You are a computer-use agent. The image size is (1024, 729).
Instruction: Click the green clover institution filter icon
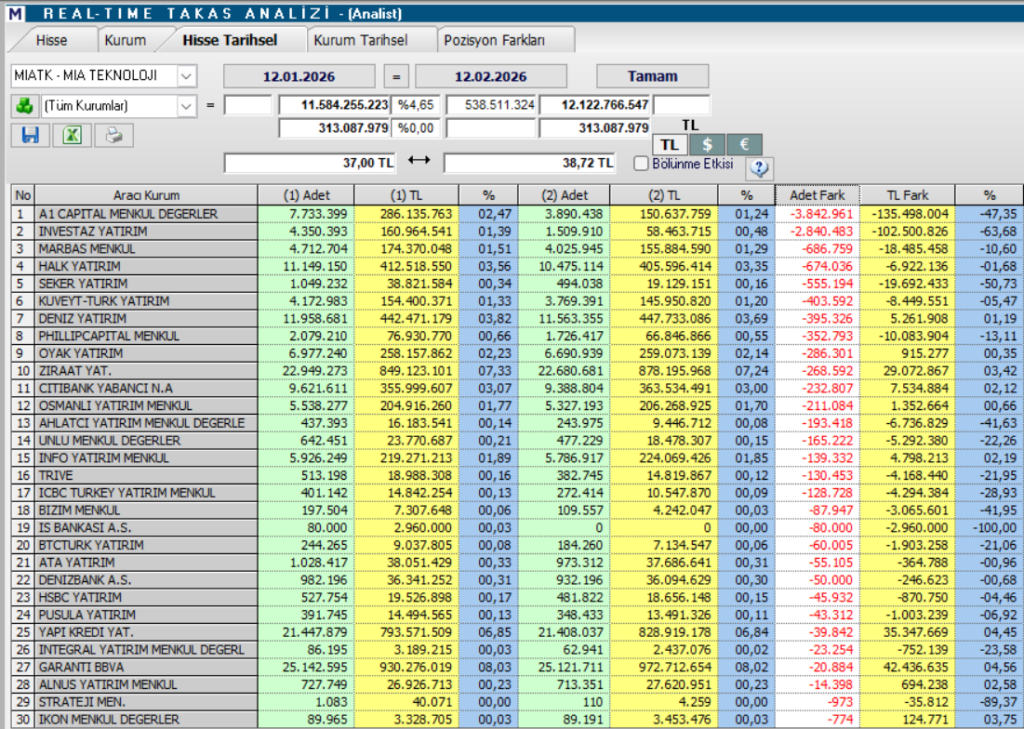pyautogui.click(x=24, y=105)
